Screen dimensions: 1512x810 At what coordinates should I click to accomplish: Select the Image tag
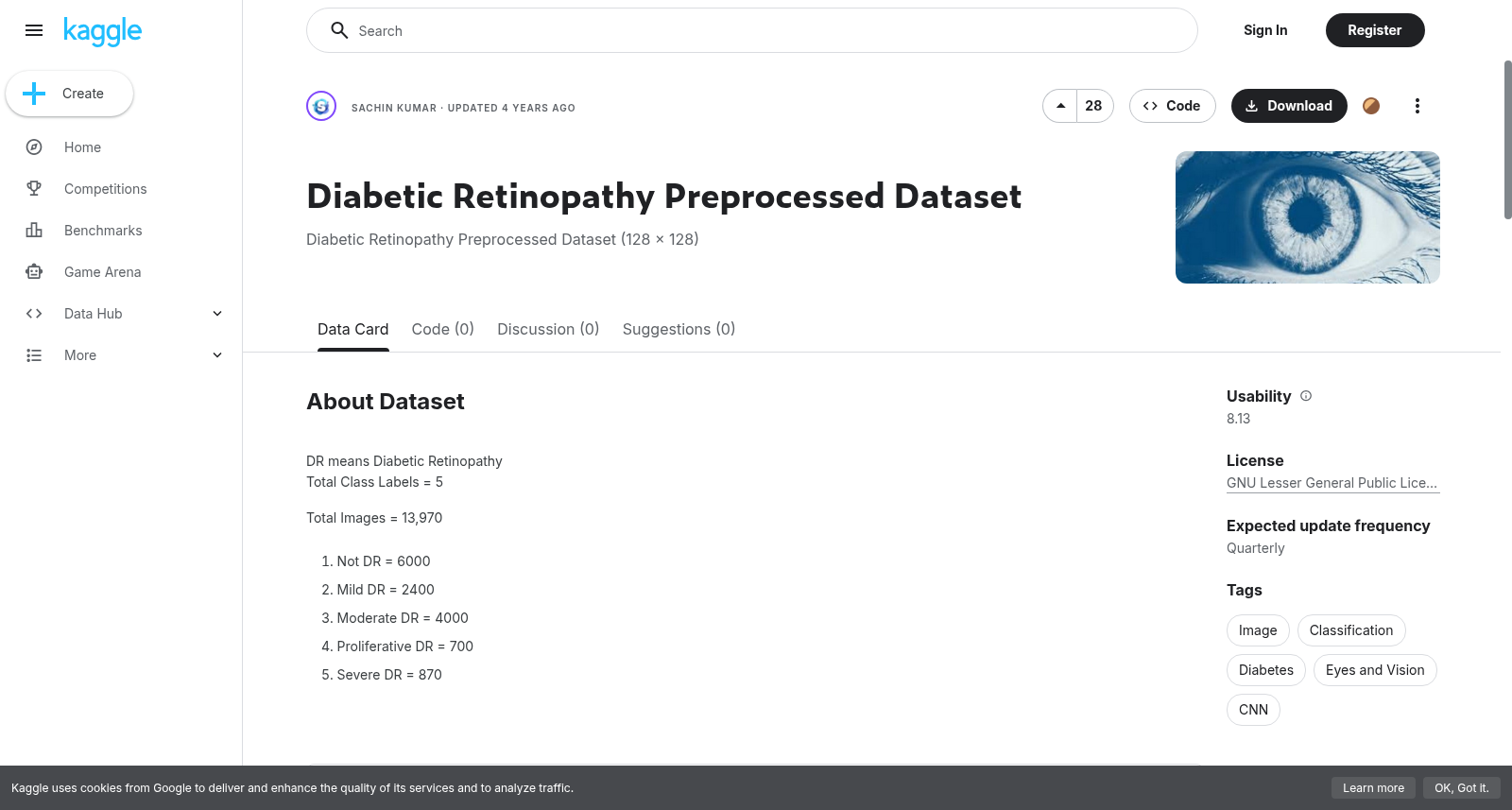[x=1258, y=630]
